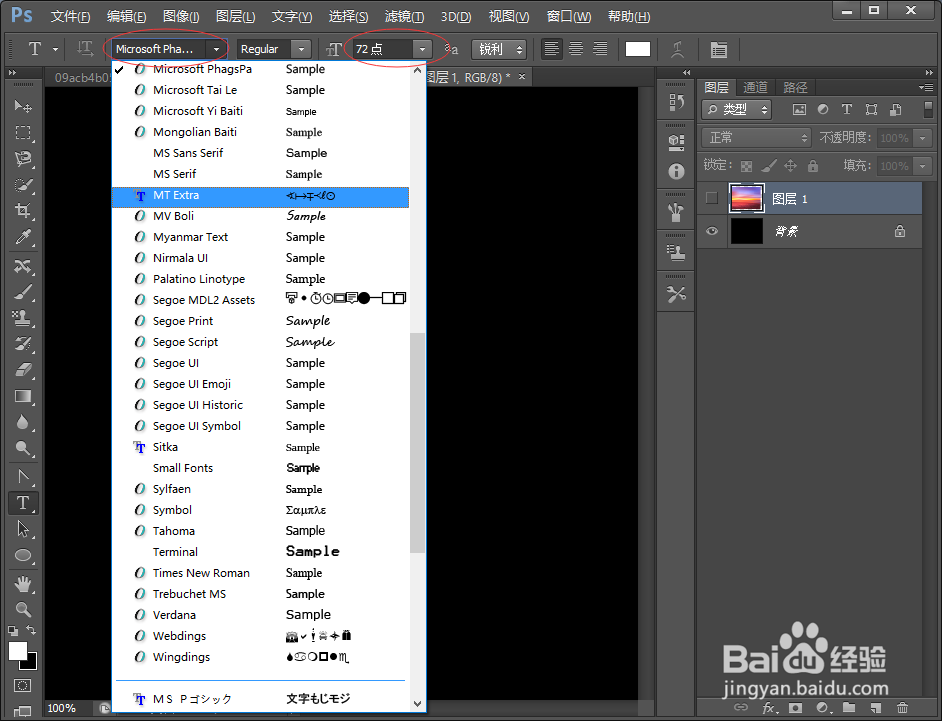Image resolution: width=942 pixels, height=721 pixels.
Task: Switch to the 路径 tab
Action: [795, 88]
